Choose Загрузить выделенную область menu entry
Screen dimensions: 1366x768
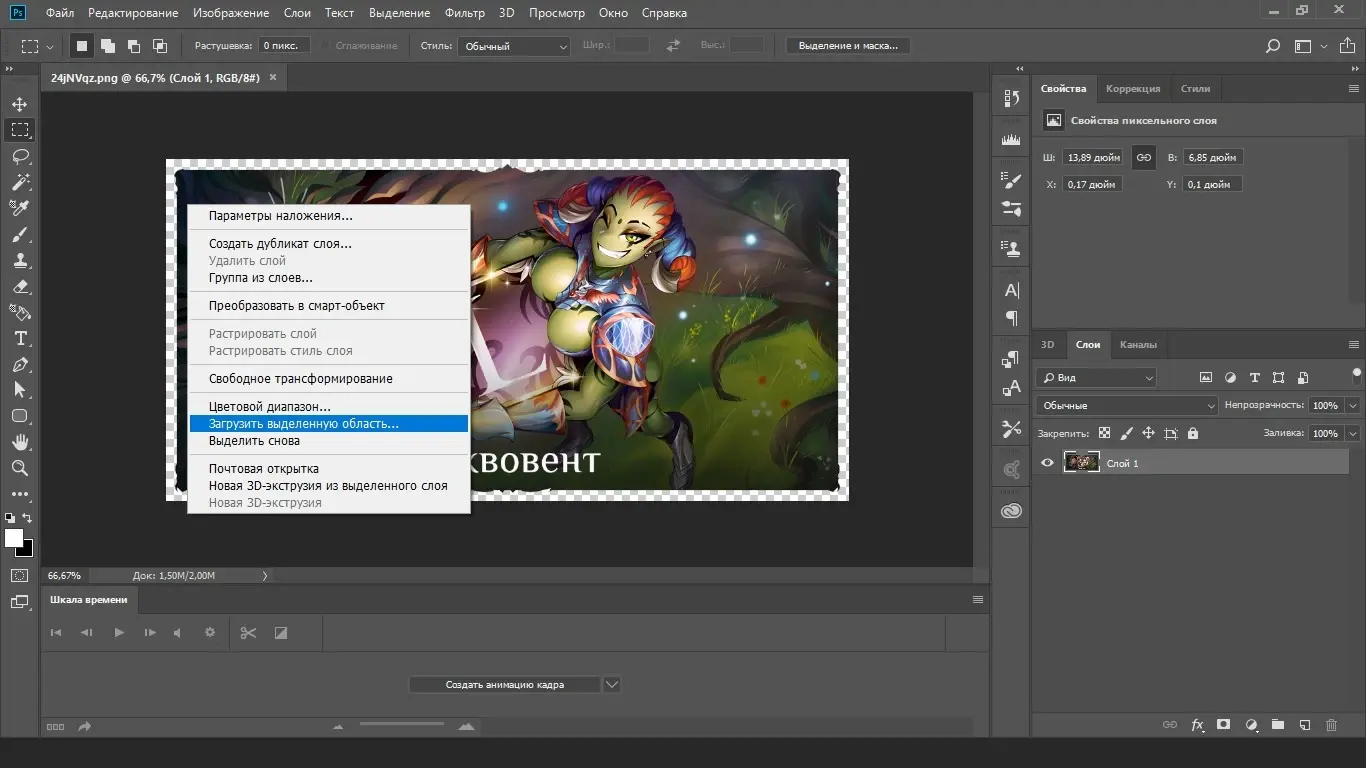click(329, 424)
